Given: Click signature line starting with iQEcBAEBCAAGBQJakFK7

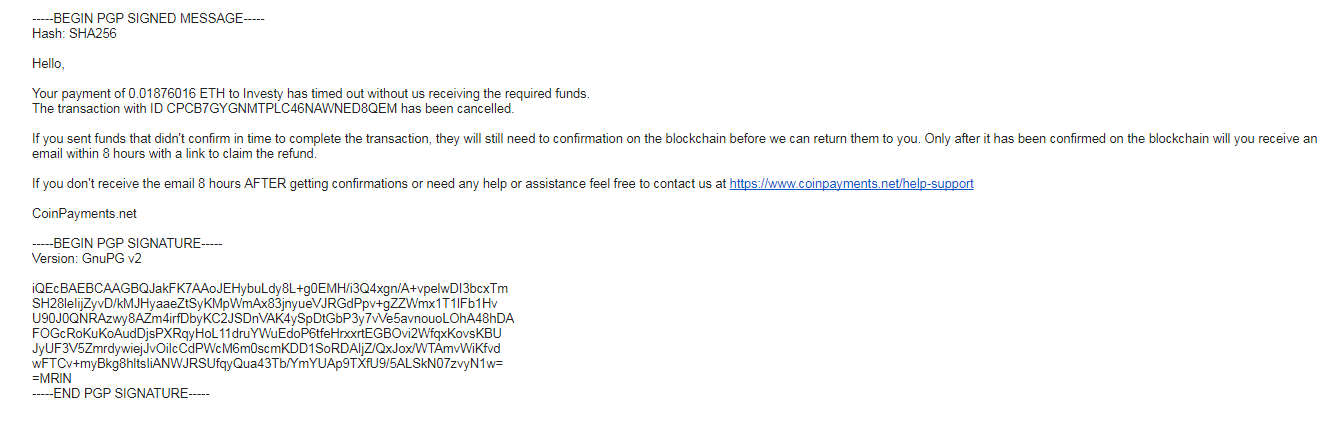Looking at the screenshot, I should point(270,289).
